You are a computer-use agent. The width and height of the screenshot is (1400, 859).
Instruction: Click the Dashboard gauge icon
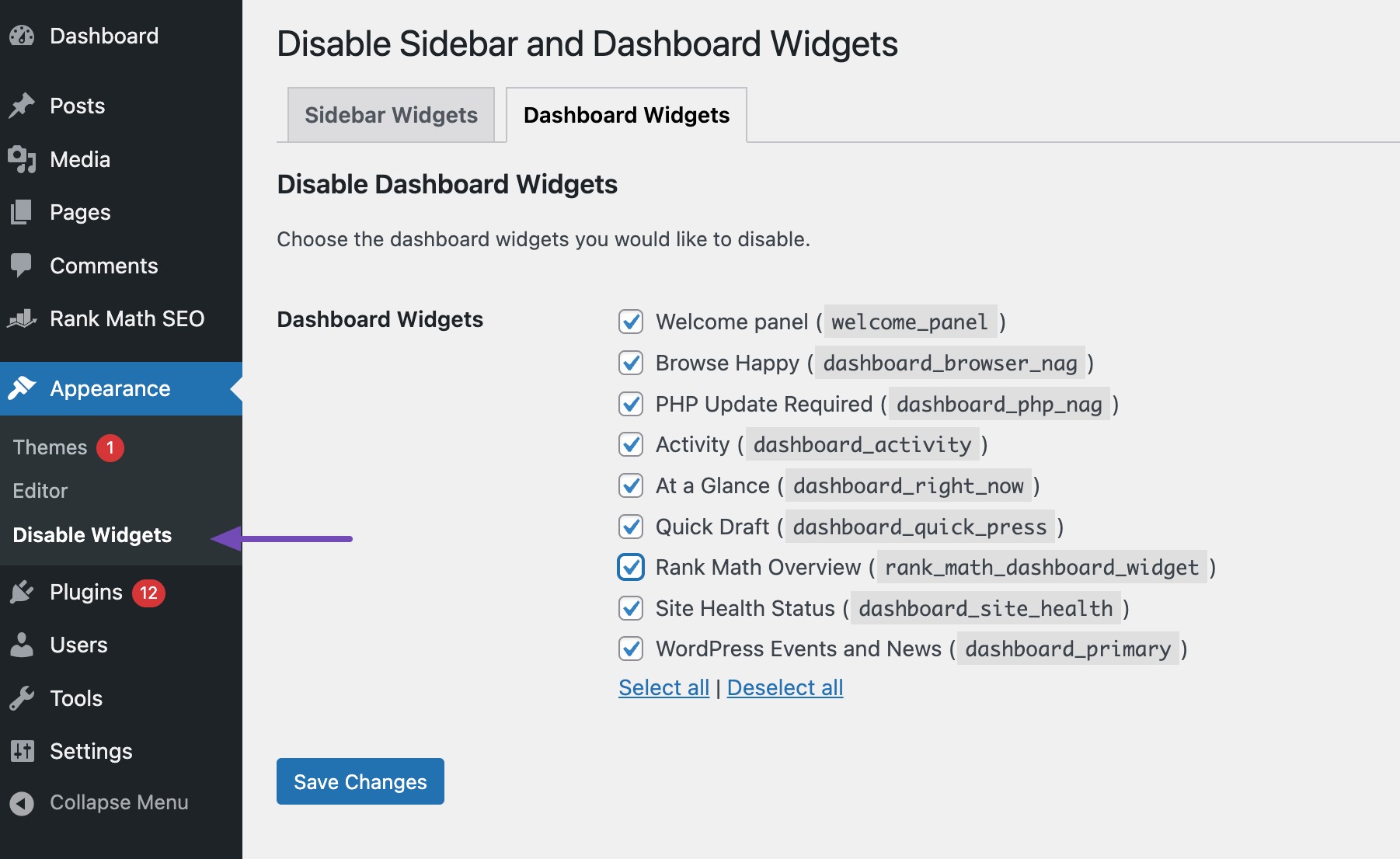[x=22, y=36]
